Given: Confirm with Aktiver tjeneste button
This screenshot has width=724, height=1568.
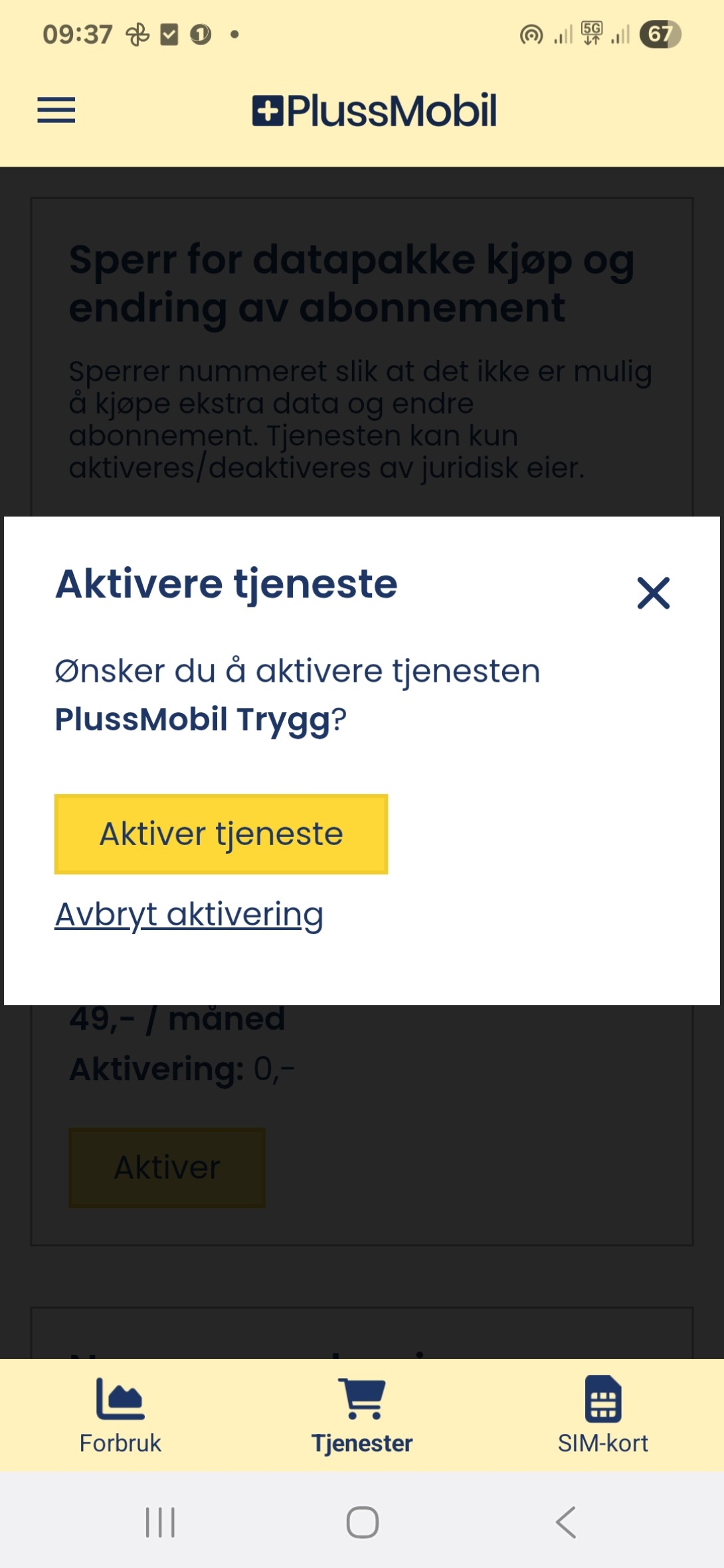Looking at the screenshot, I should pyautogui.click(x=221, y=834).
